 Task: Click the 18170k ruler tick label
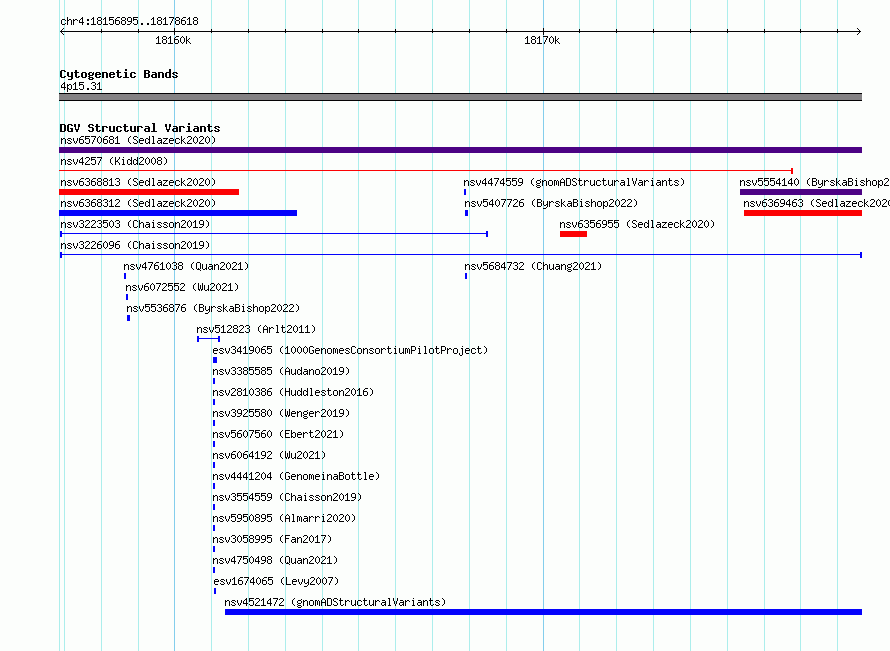[542, 40]
